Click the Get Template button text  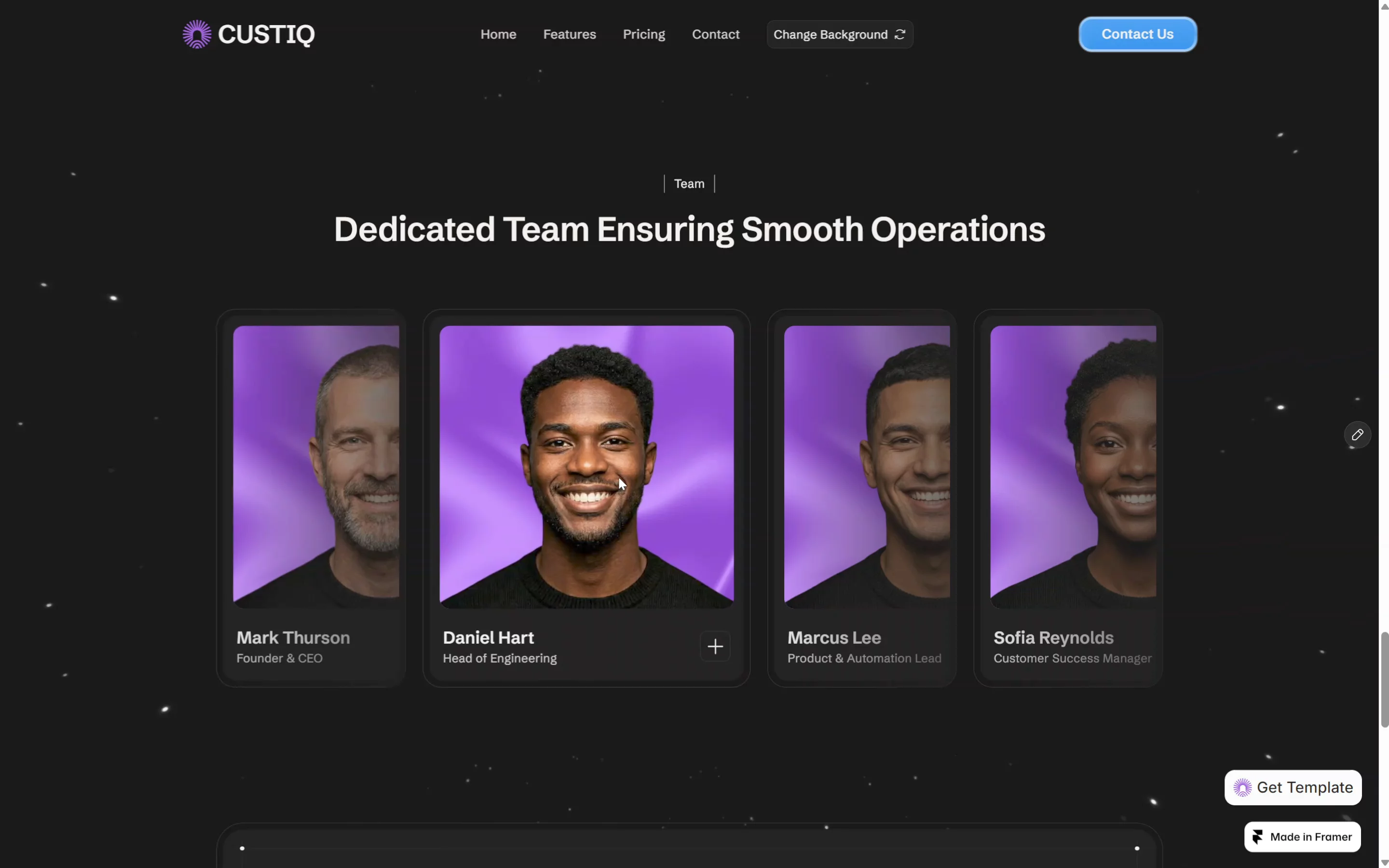pos(1304,787)
